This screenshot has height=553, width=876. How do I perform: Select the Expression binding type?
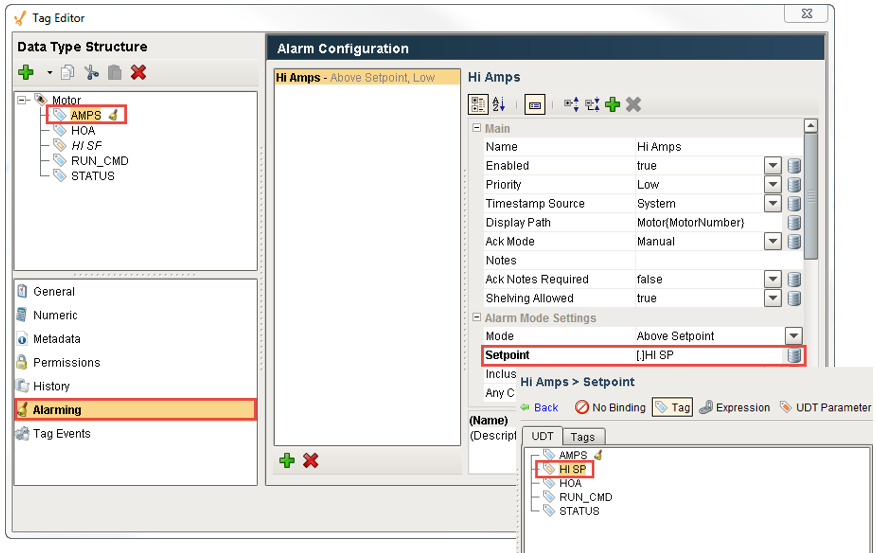(x=735, y=407)
